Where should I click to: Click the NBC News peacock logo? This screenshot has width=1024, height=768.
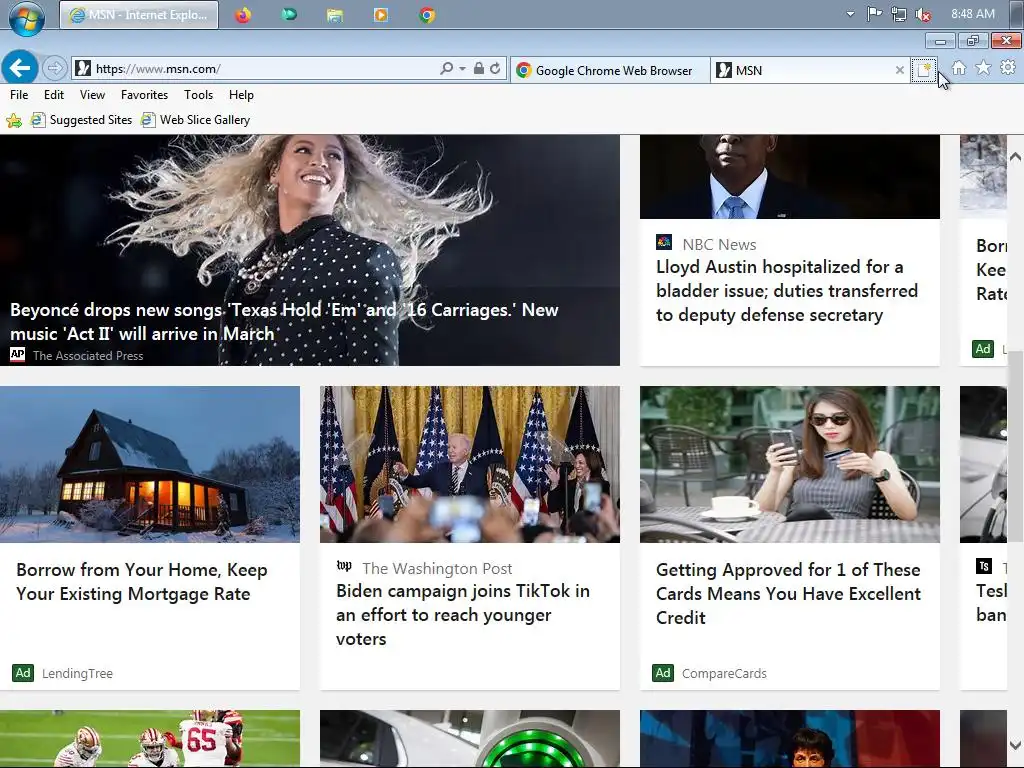664,242
